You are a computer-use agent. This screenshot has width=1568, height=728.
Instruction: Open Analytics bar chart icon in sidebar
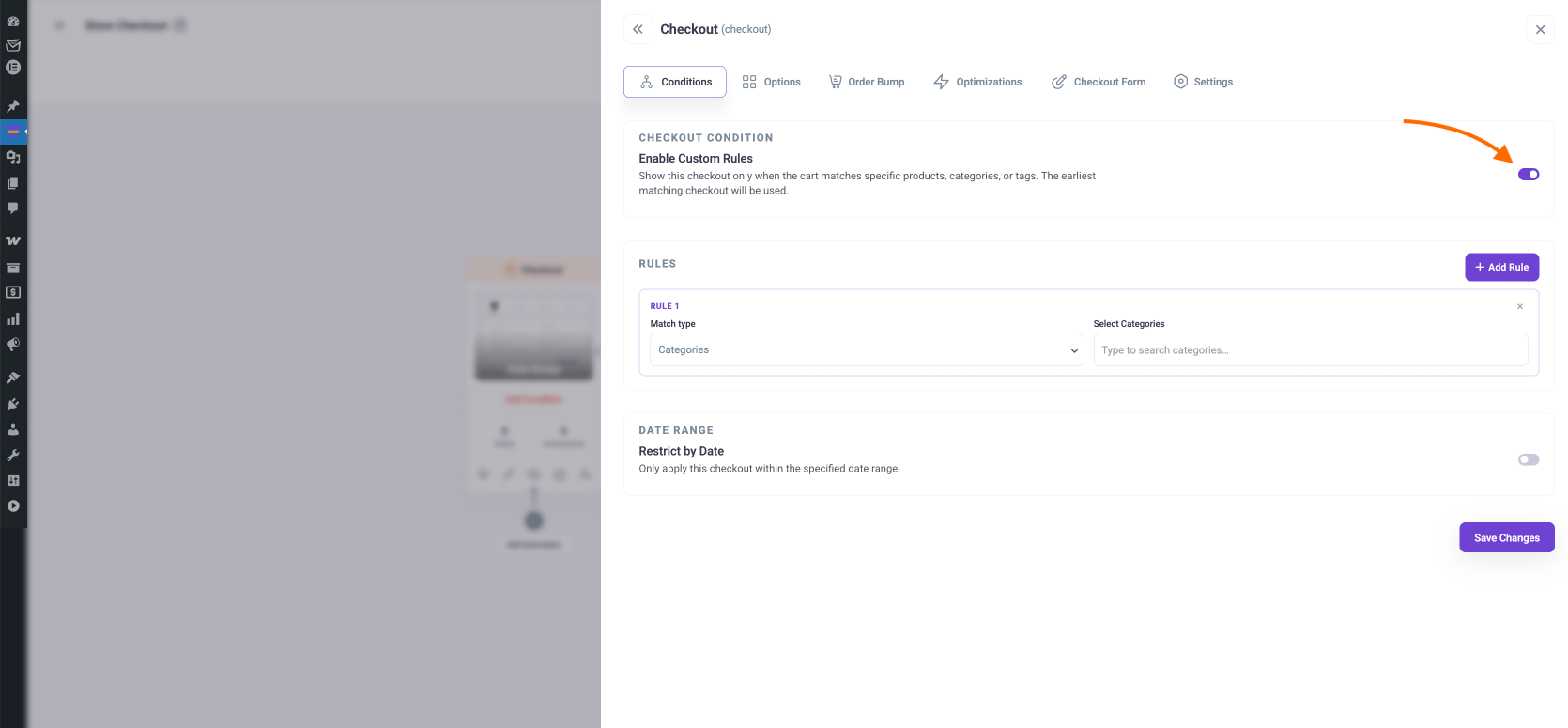click(x=13, y=318)
